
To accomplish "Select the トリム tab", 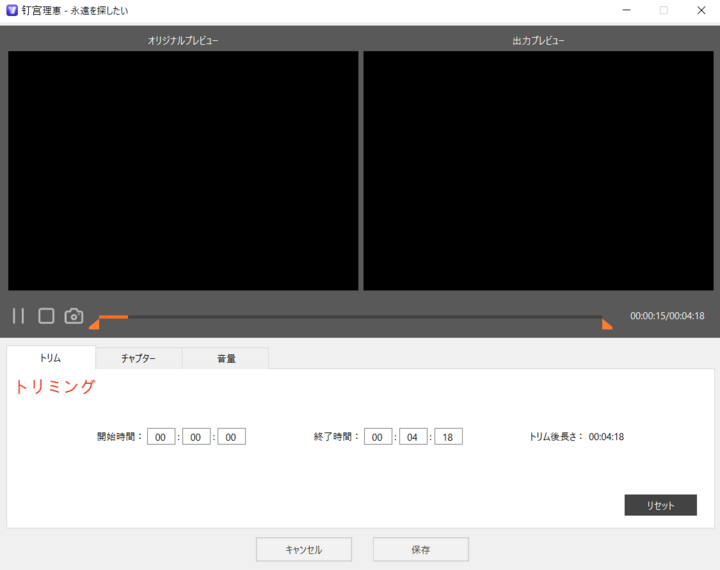I will click(51, 358).
